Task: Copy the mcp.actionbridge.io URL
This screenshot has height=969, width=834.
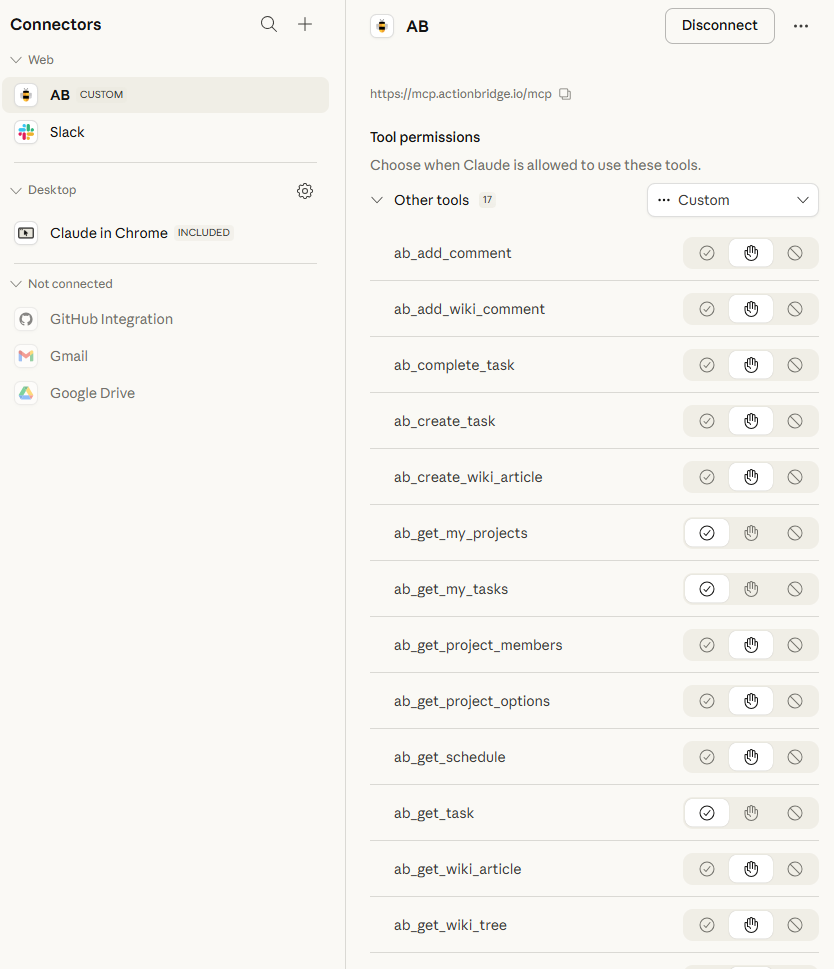Action: pyautogui.click(x=565, y=92)
